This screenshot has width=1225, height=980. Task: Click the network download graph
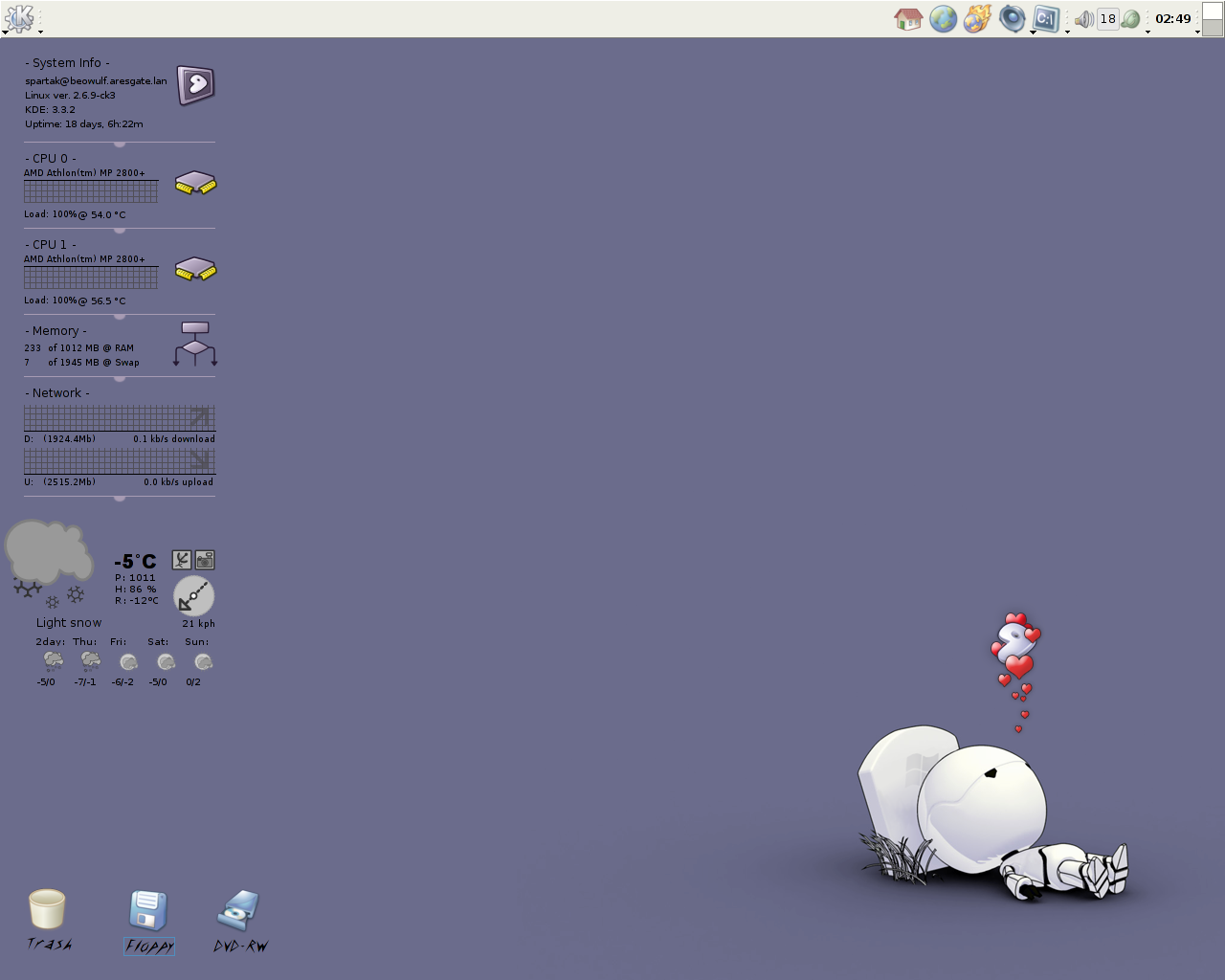tap(120, 418)
